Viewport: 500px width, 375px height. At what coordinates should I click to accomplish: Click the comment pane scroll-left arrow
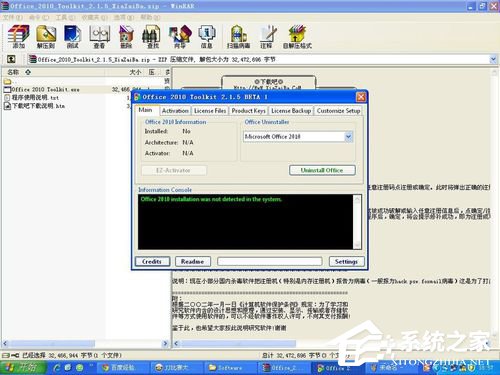(177, 343)
